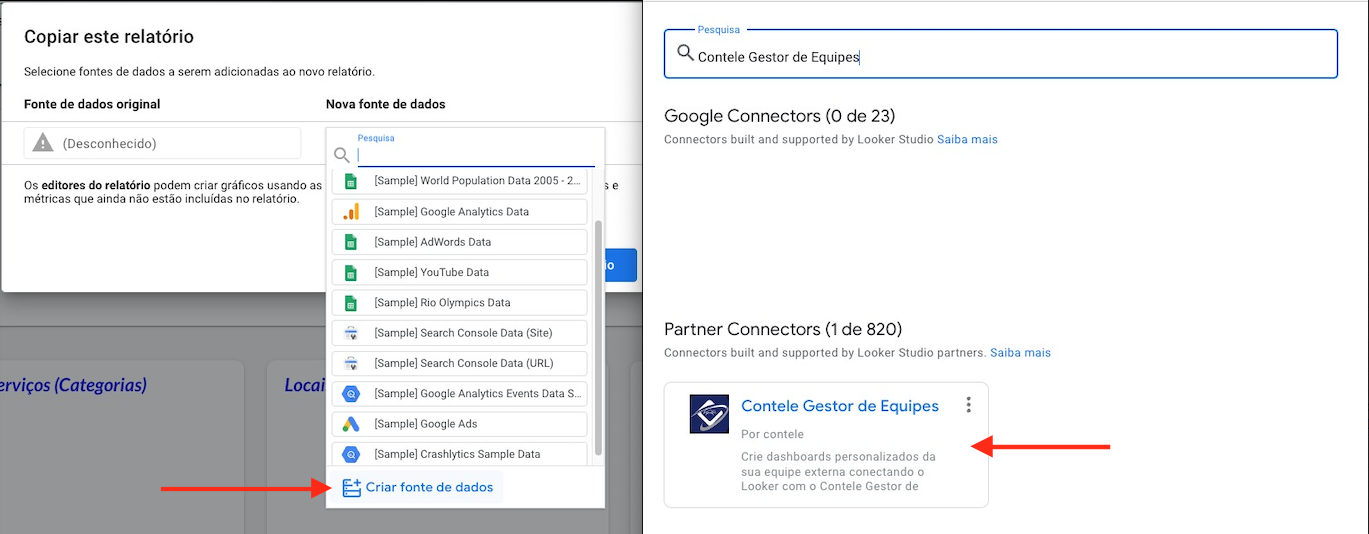Click the Sheets icon for World Population Data
This screenshot has height=534, width=1369.
[351, 181]
